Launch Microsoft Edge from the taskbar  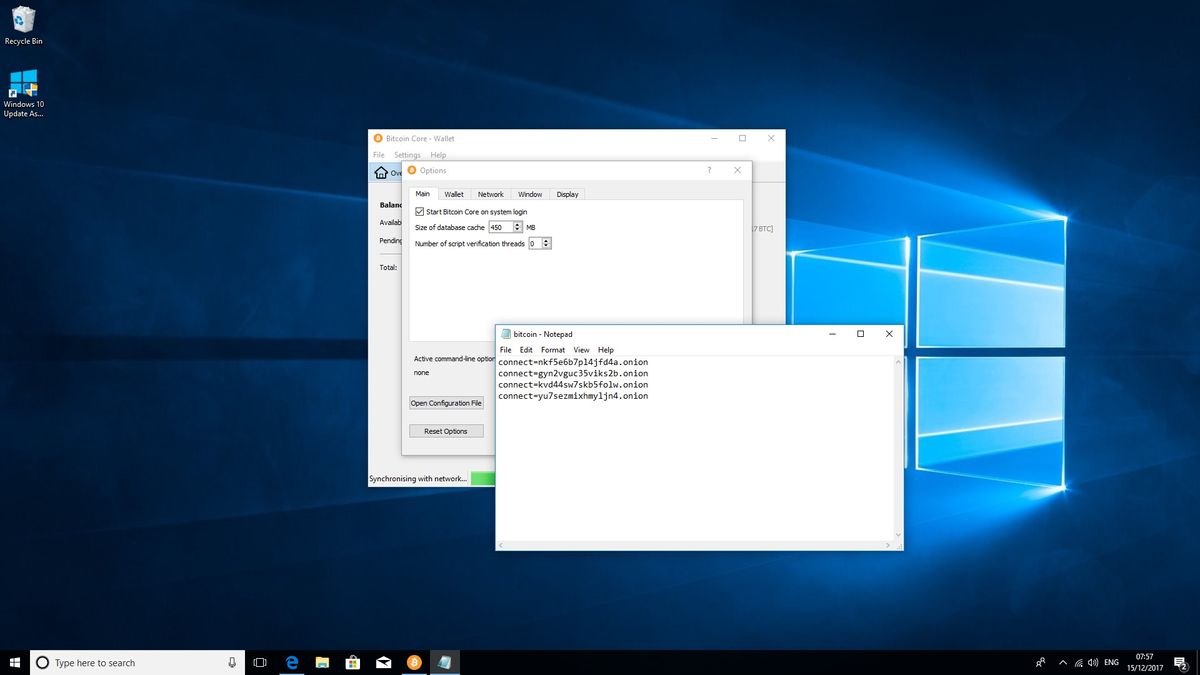(291, 661)
